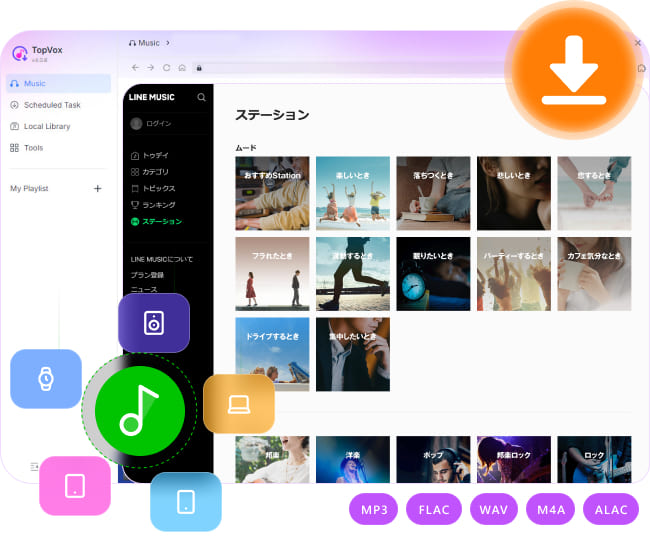Screen dimensions: 650x540
Task: Open 落ちつくとき station thumbnail
Action: point(433,193)
